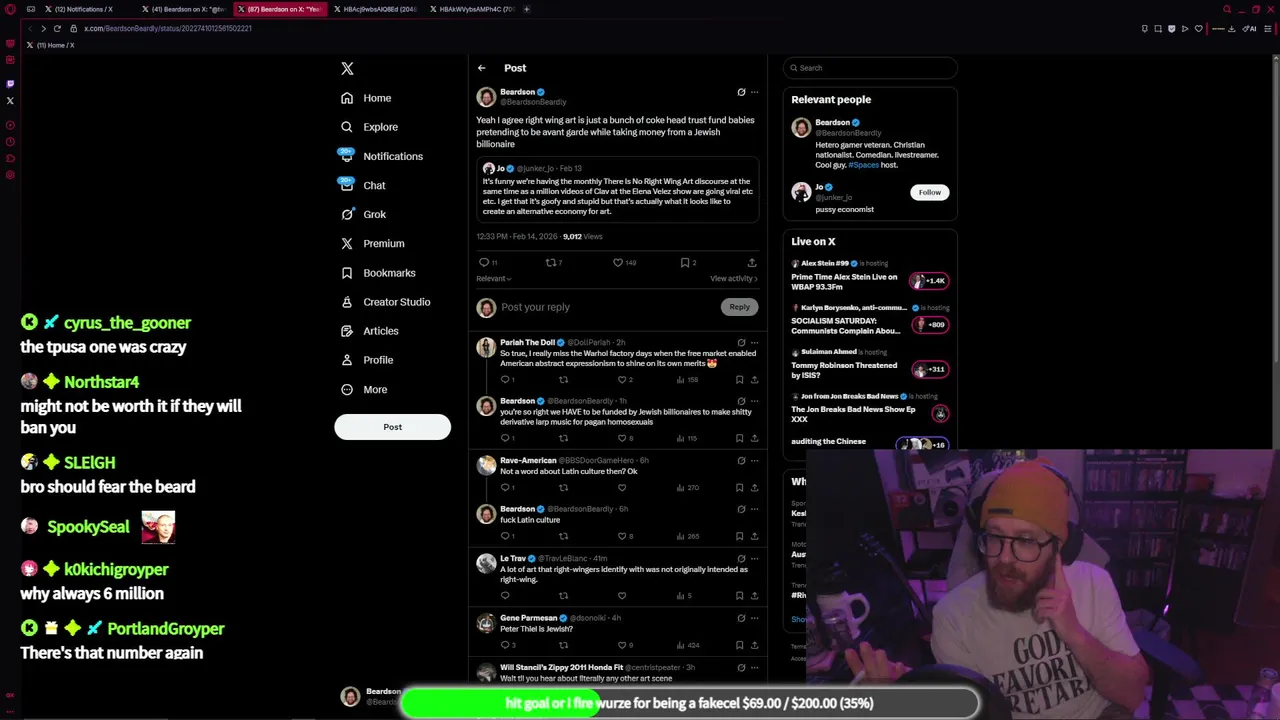Share the main post
The width and height of the screenshot is (1280, 720).
tap(752, 262)
